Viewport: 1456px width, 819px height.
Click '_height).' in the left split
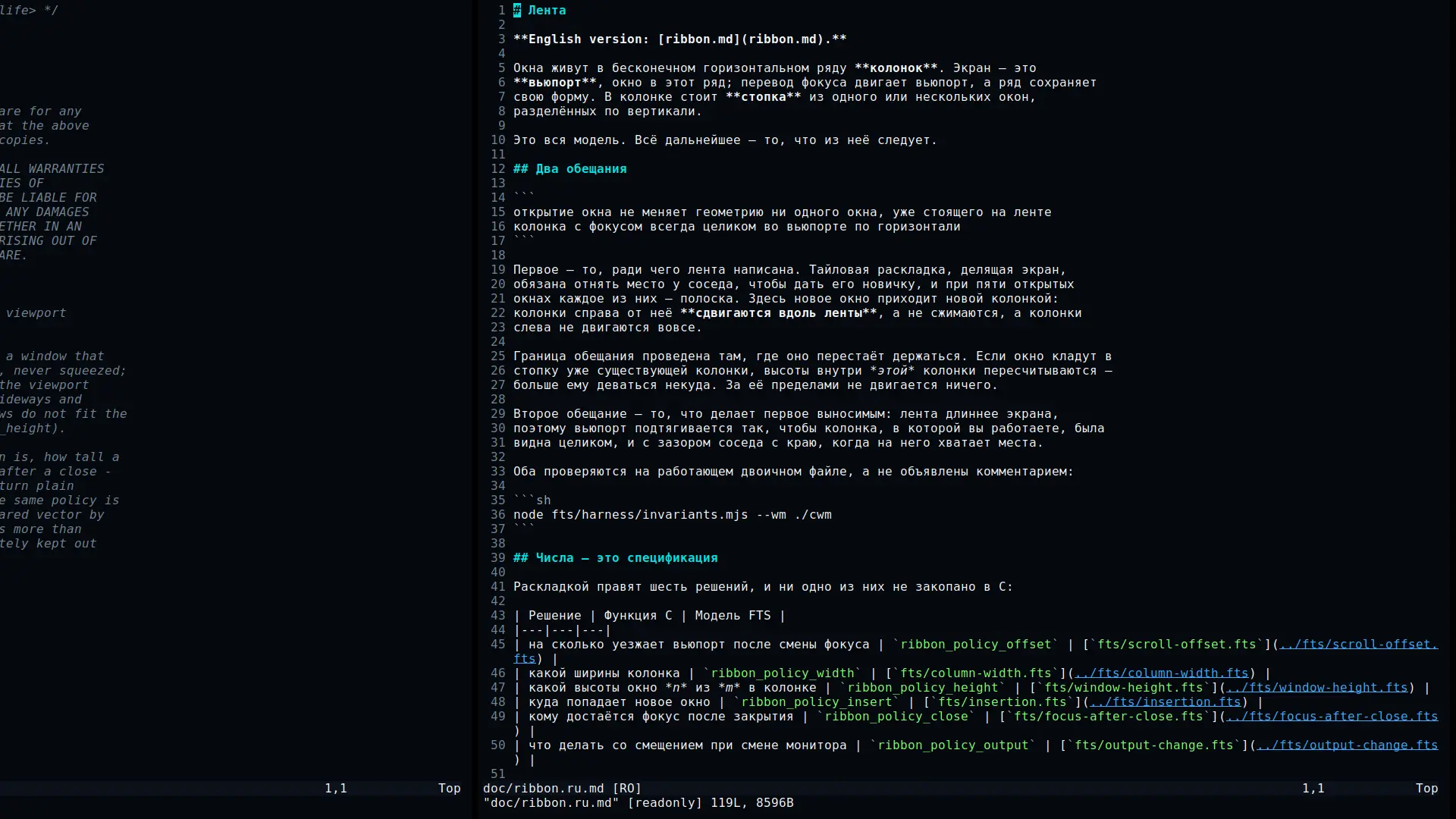(x=33, y=428)
